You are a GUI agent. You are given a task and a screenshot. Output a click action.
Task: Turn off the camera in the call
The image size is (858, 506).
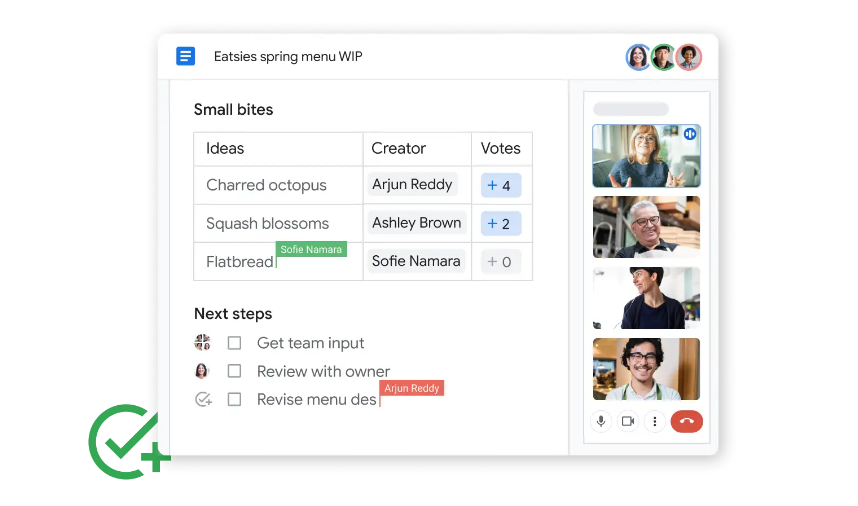point(628,421)
